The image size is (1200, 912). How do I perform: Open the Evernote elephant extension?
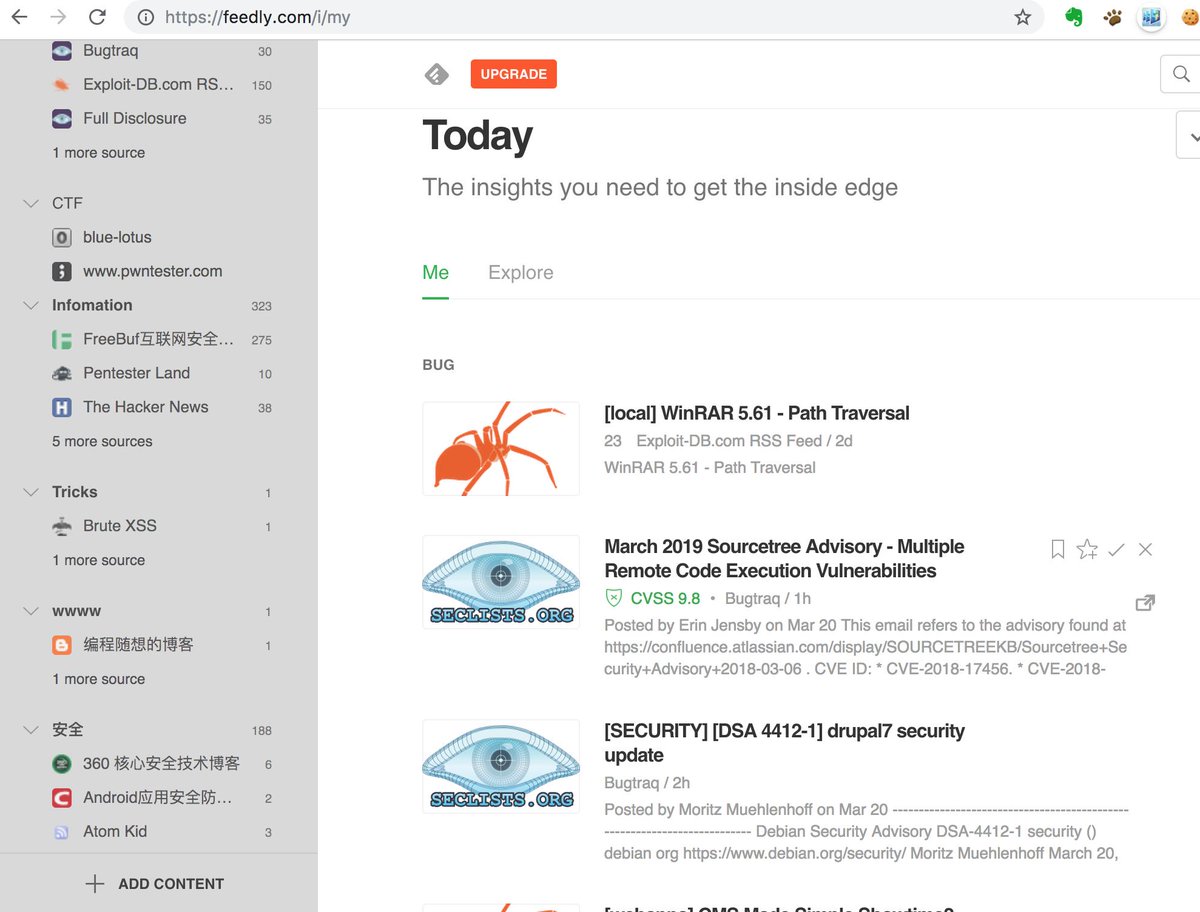(x=1074, y=17)
